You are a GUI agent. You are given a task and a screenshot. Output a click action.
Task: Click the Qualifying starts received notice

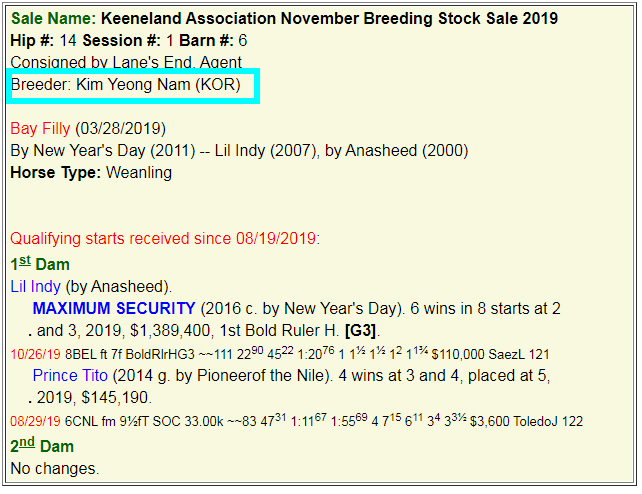click(163, 239)
